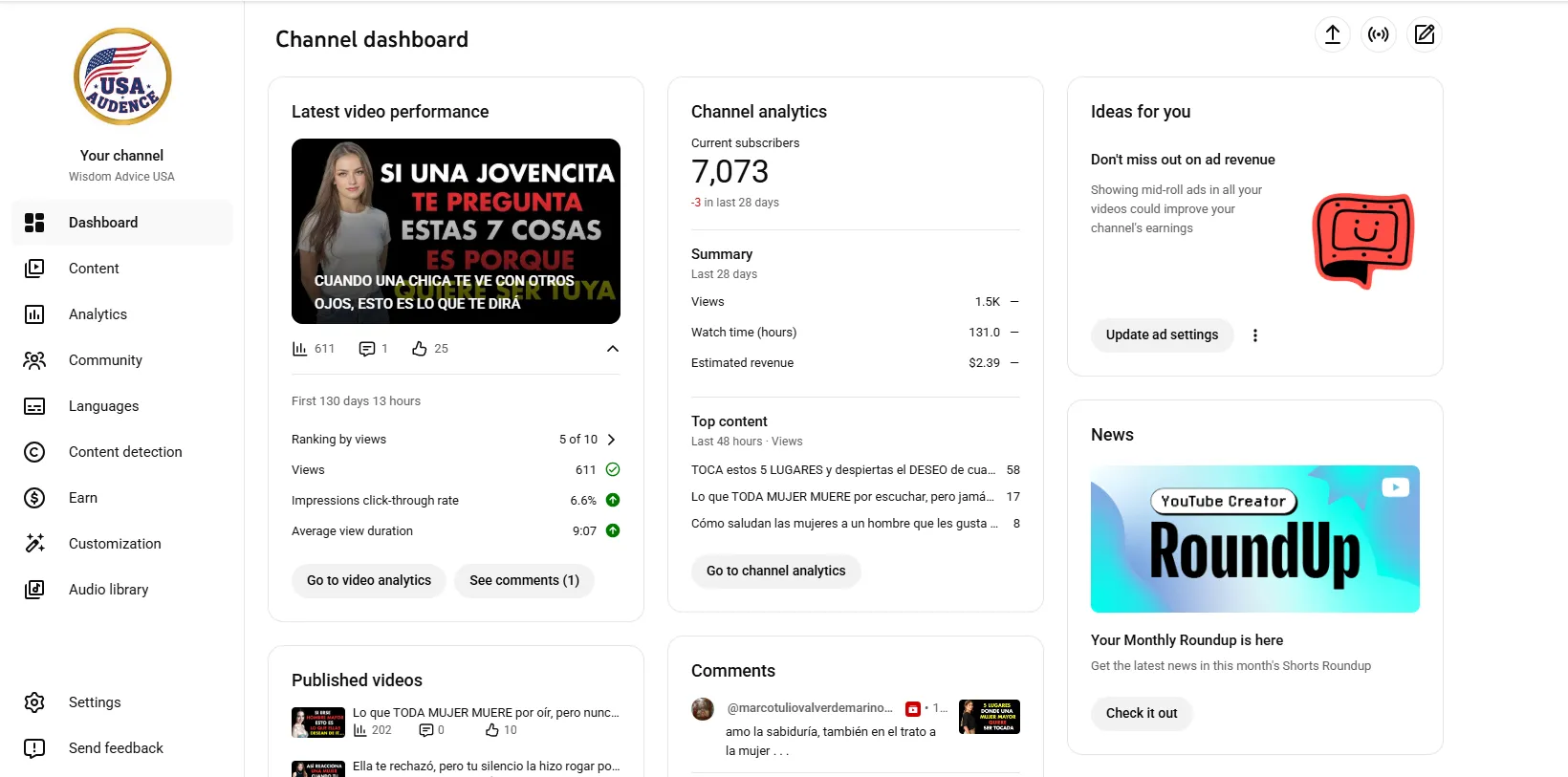The height and width of the screenshot is (777, 1568).
Task: Click the Current subscribers count 7,073
Action: coord(730,172)
